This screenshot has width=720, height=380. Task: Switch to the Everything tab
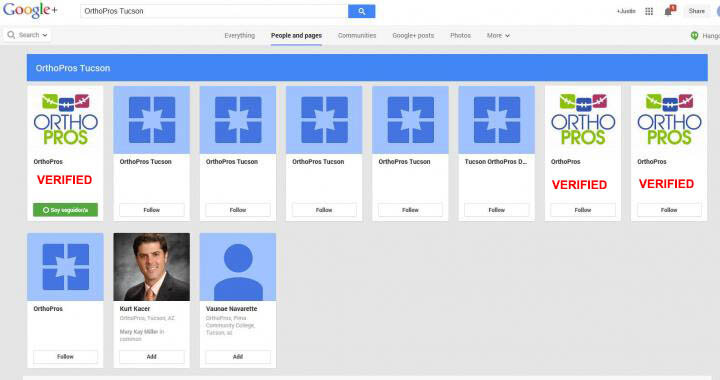click(x=239, y=35)
